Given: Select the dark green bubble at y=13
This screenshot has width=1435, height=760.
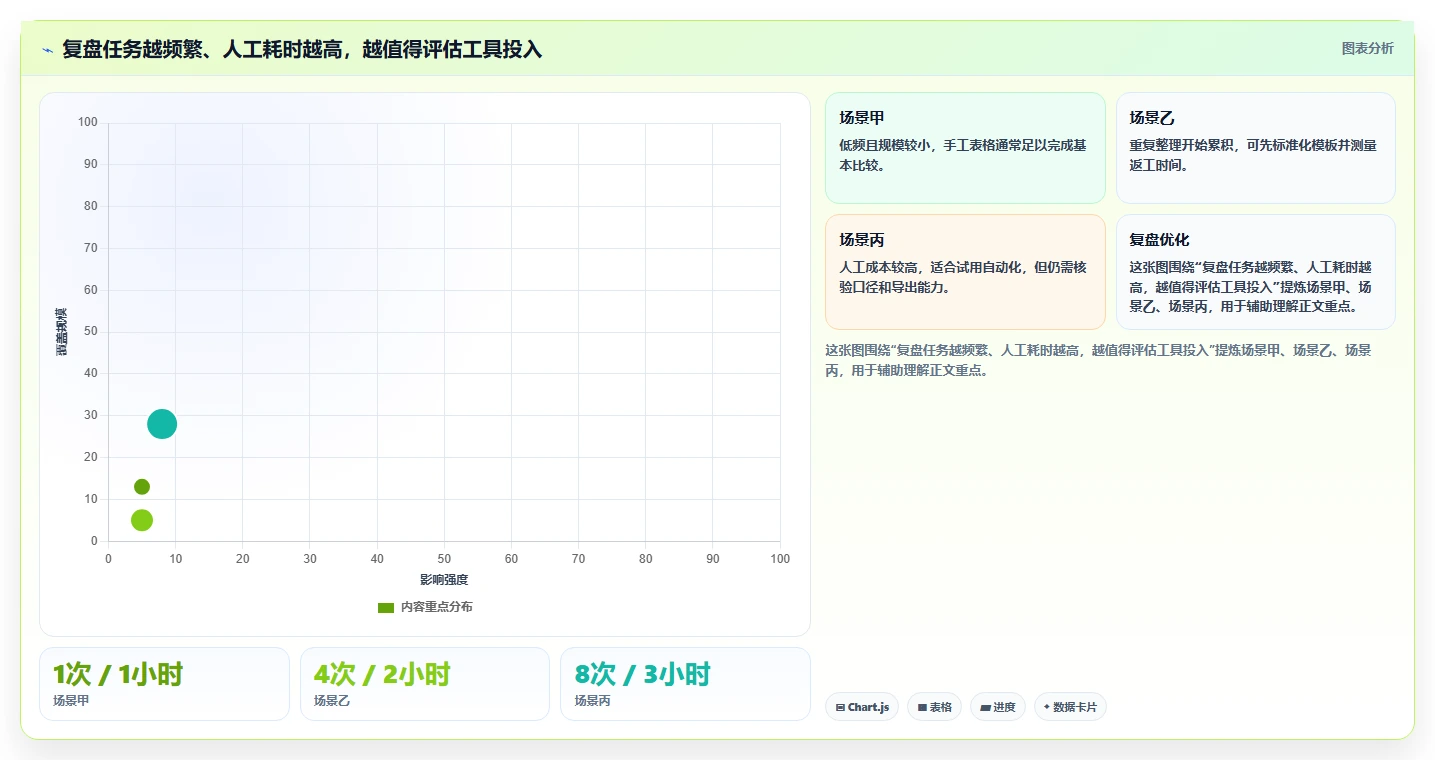Looking at the screenshot, I should tap(142, 487).
